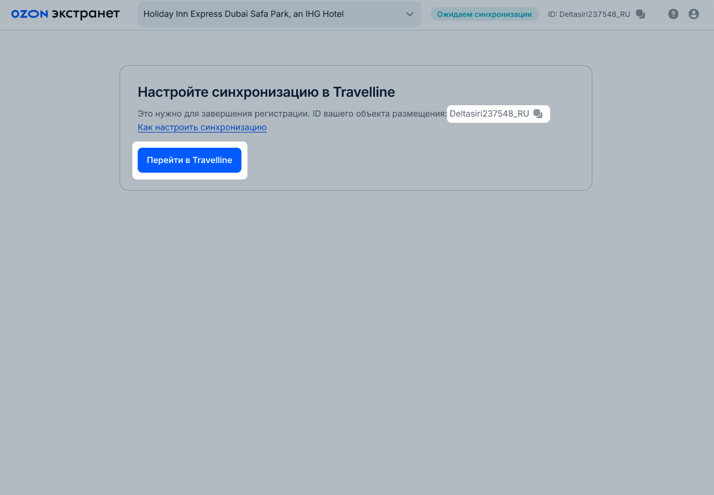Click the OZON экстранет logo

pyautogui.click(x=65, y=14)
